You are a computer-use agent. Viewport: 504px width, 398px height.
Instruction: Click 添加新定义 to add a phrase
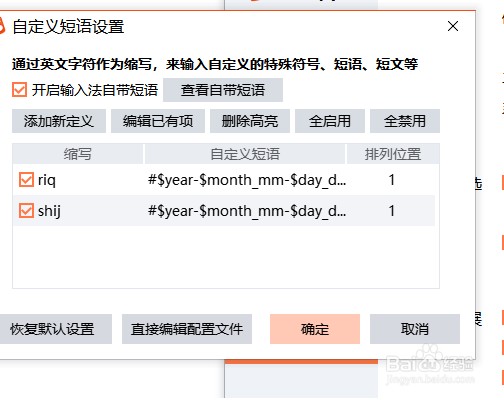(59, 121)
